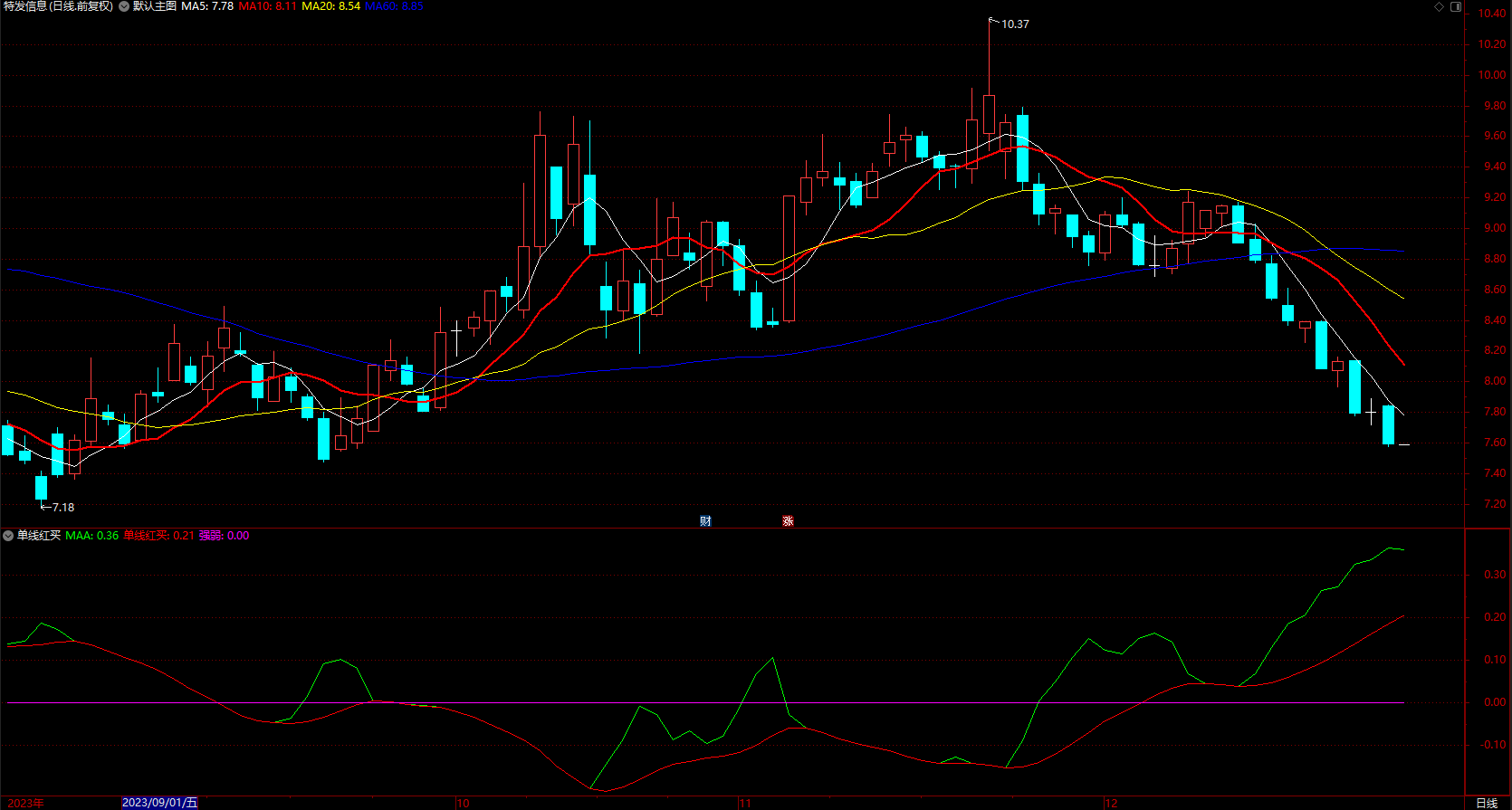Click the MAA: 0.36 value
Image resolution: width=1512 pixels, height=810 pixels.
(91, 536)
